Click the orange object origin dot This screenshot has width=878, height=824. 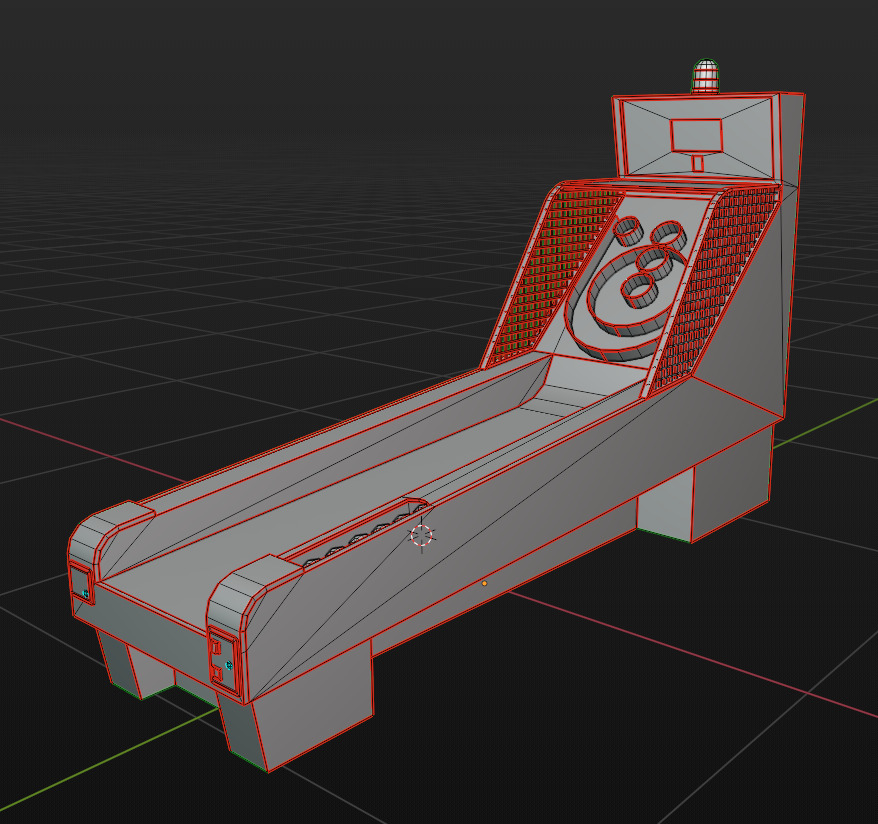[x=484, y=583]
